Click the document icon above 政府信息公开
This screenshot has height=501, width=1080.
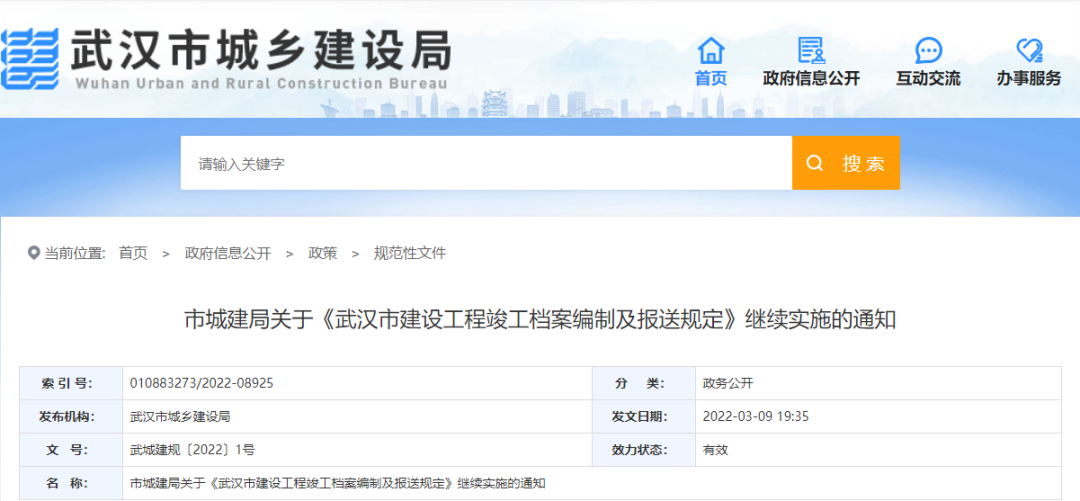pyautogui.click(x=811, y=50)
